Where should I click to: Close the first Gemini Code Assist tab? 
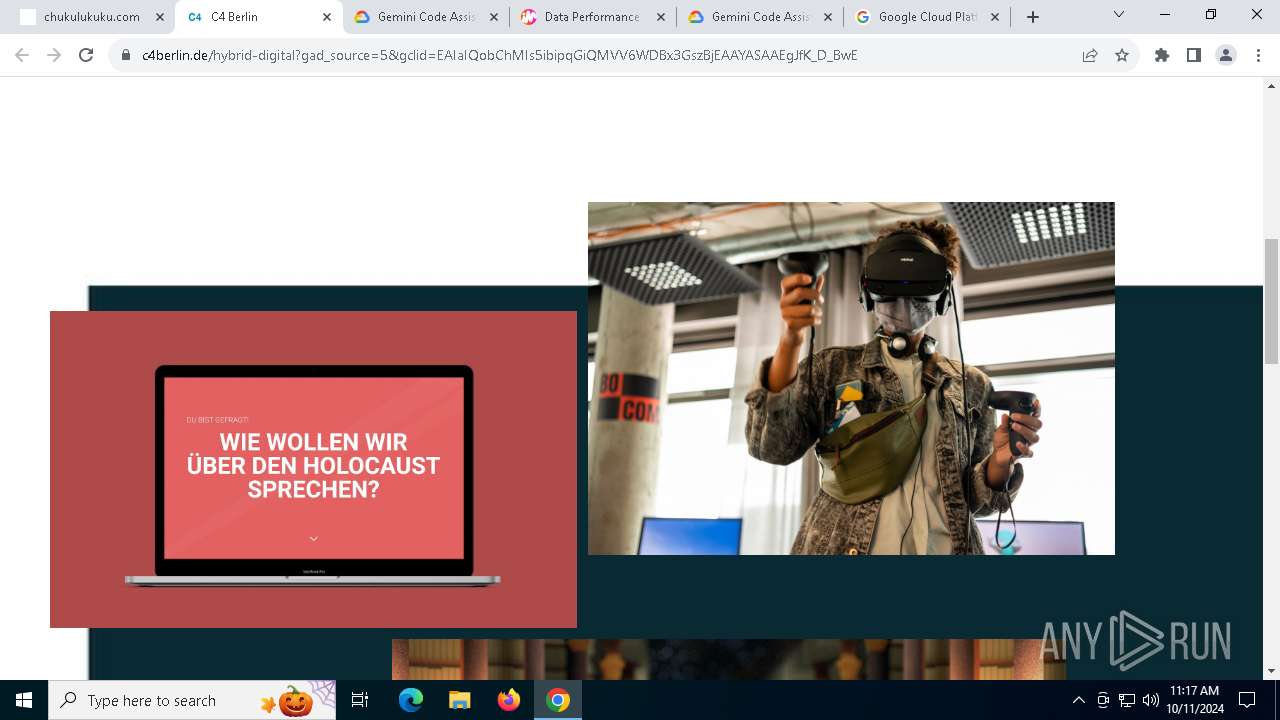click(494, 17)
